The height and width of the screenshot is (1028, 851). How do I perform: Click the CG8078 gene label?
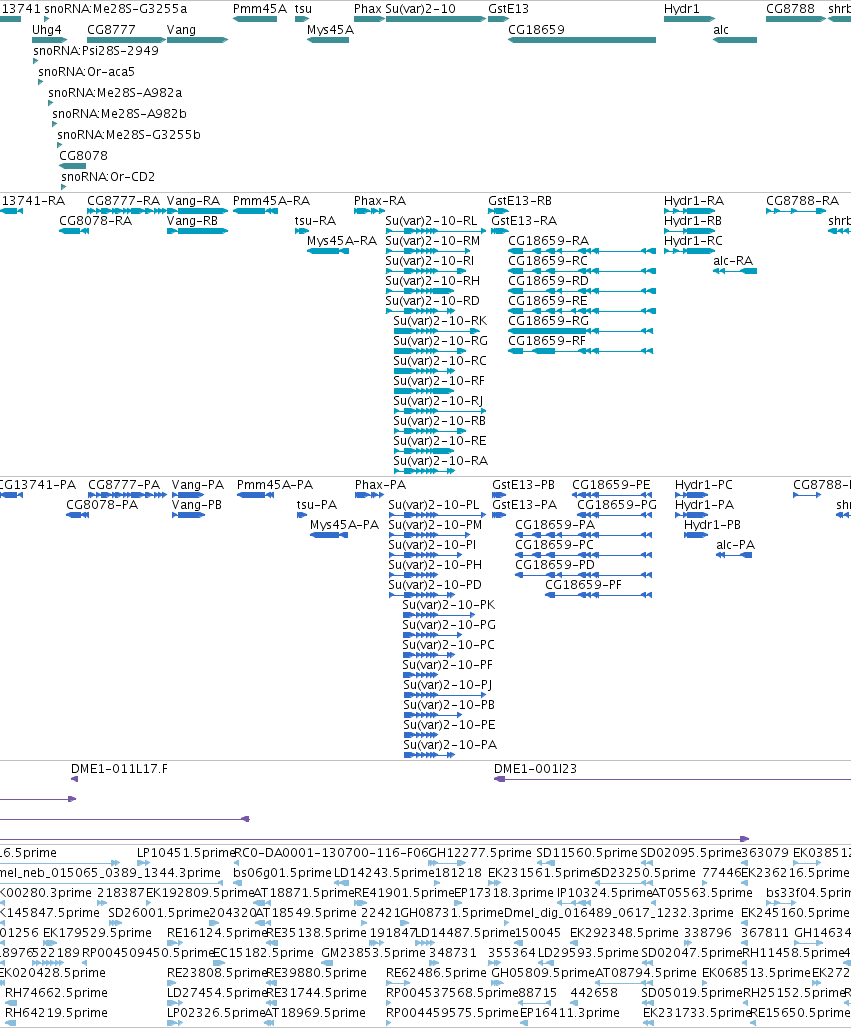(x=83, y=155)
